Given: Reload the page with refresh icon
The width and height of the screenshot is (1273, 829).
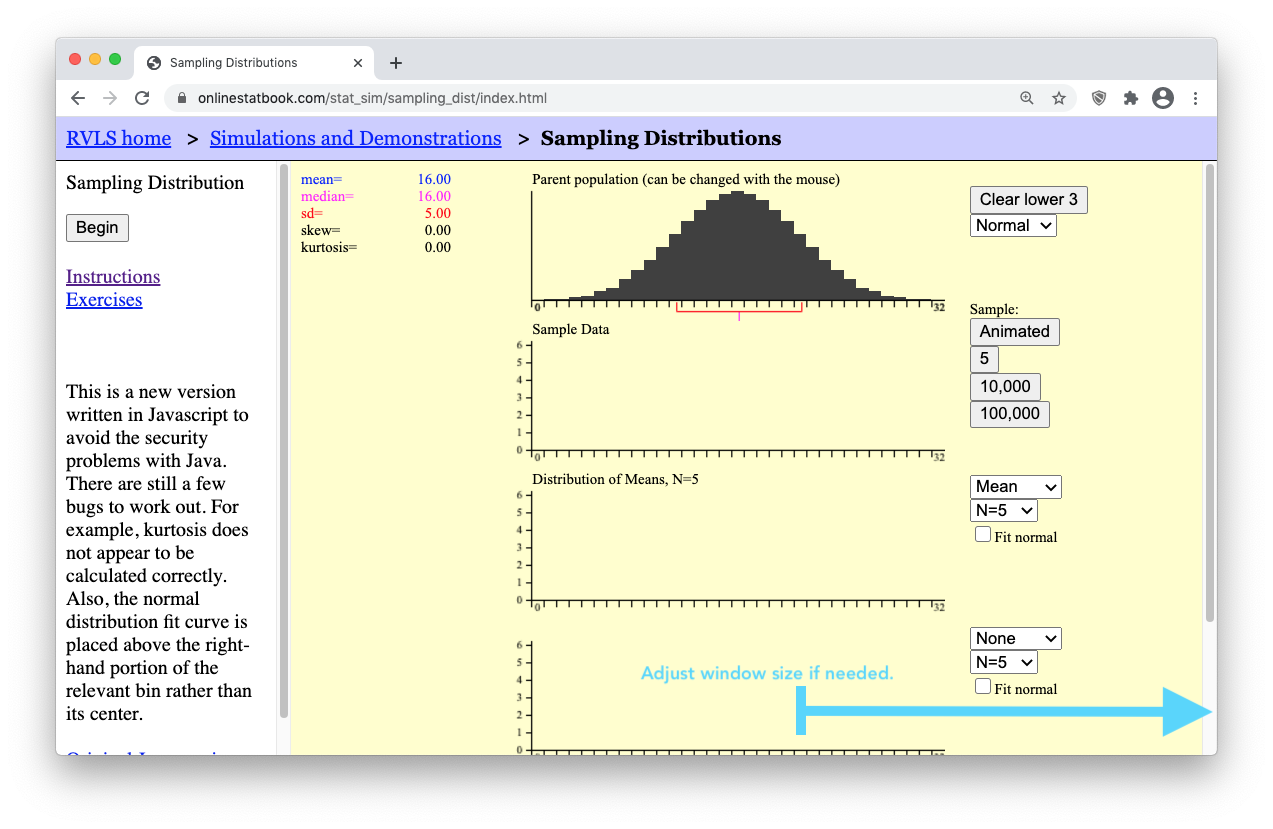Looking at the screenshot, I should (x=142, y=98).
